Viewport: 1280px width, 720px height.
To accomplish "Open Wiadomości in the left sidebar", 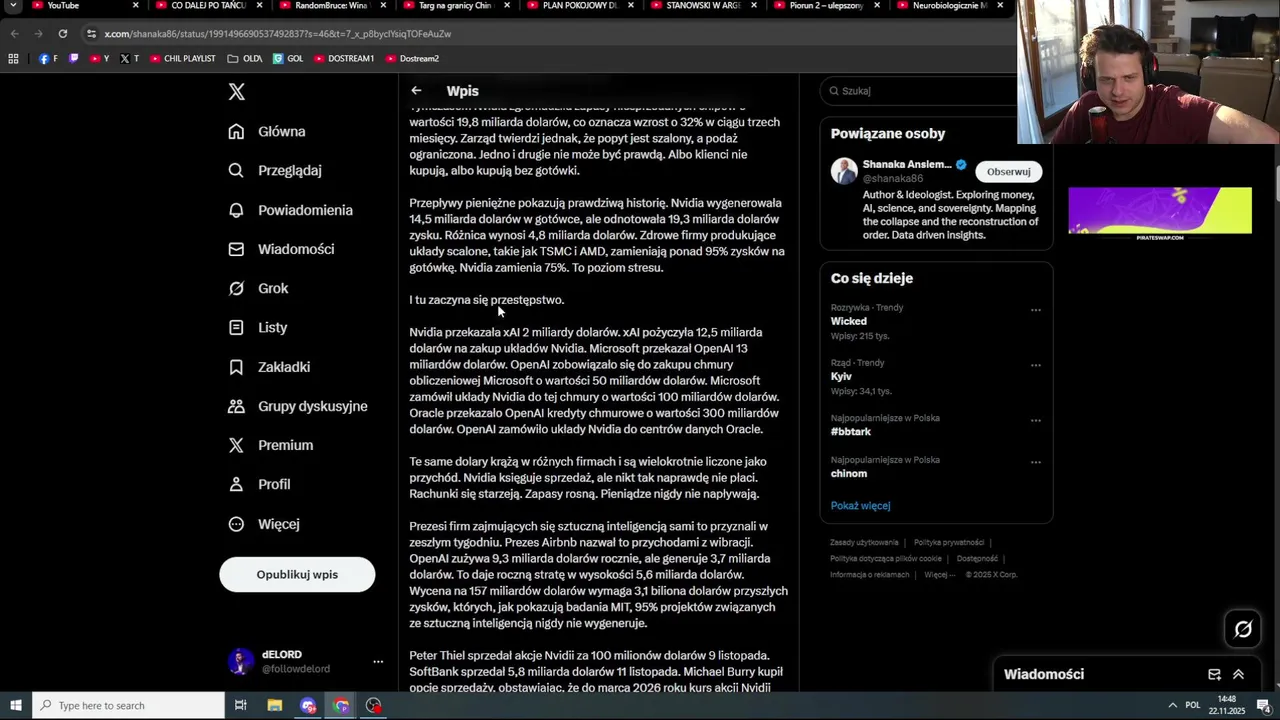I will [x=281, y=249].
